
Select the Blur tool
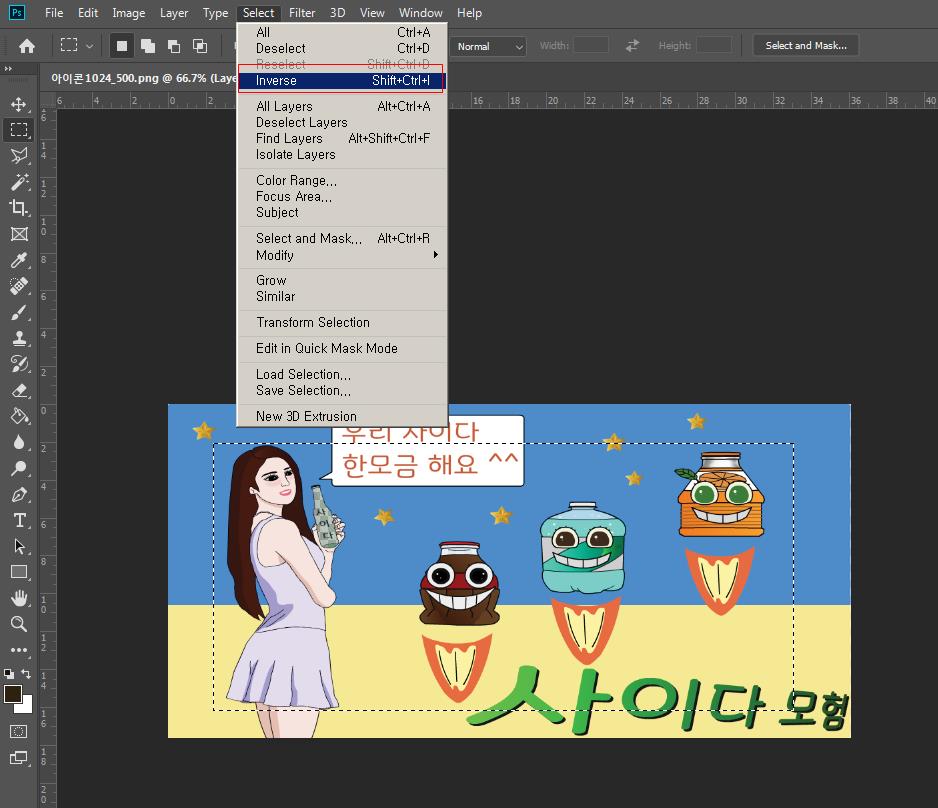pos(19,443)
